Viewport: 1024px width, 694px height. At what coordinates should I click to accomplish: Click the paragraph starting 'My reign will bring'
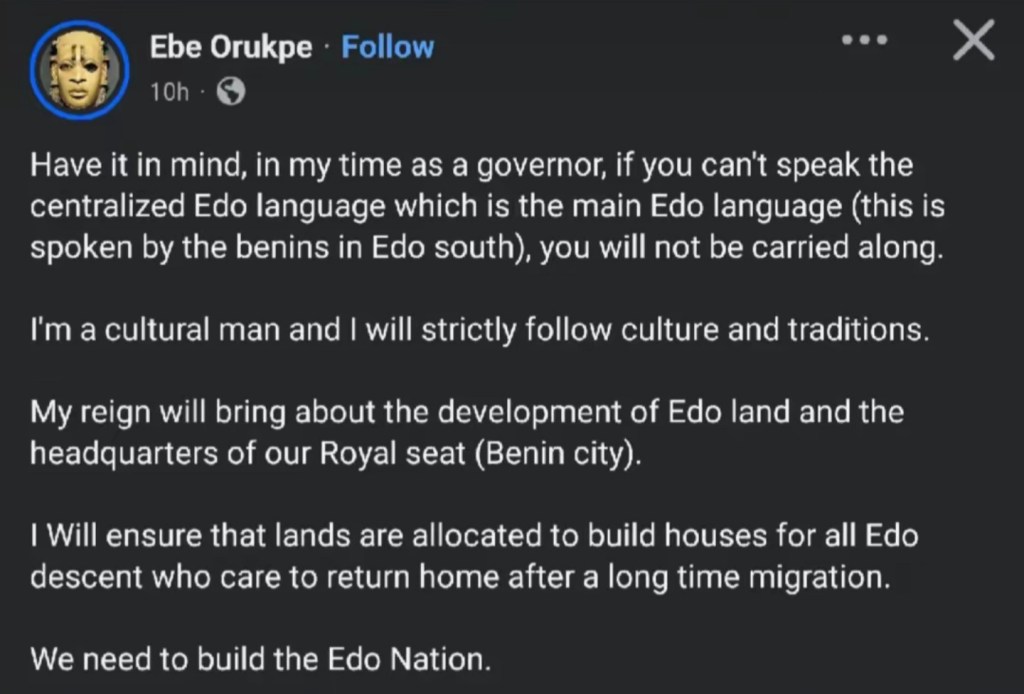pos(467,433)
